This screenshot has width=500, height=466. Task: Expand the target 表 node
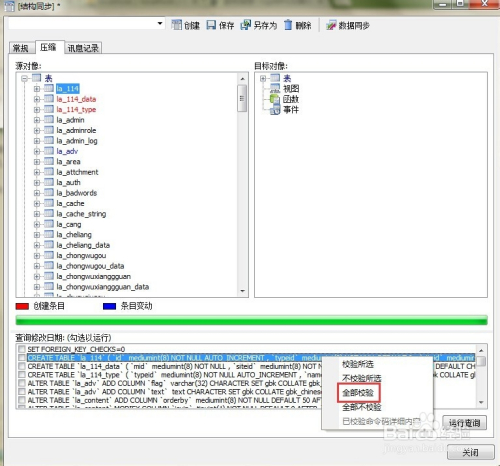coord(263,78)
